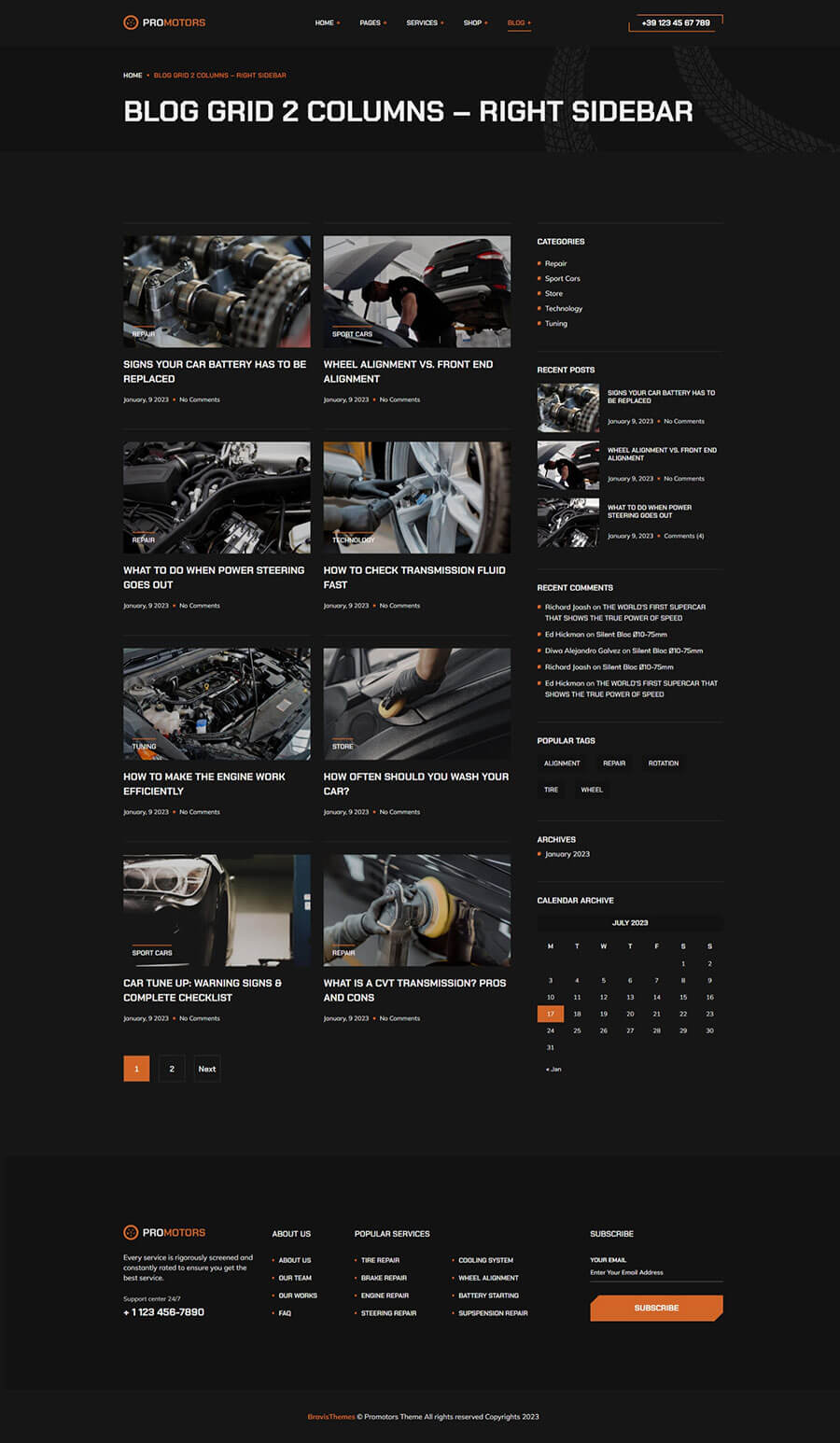Click the ProMotors logo in footer
The height and width of the screenshot is (1443, 840).
coord(164,1232)
